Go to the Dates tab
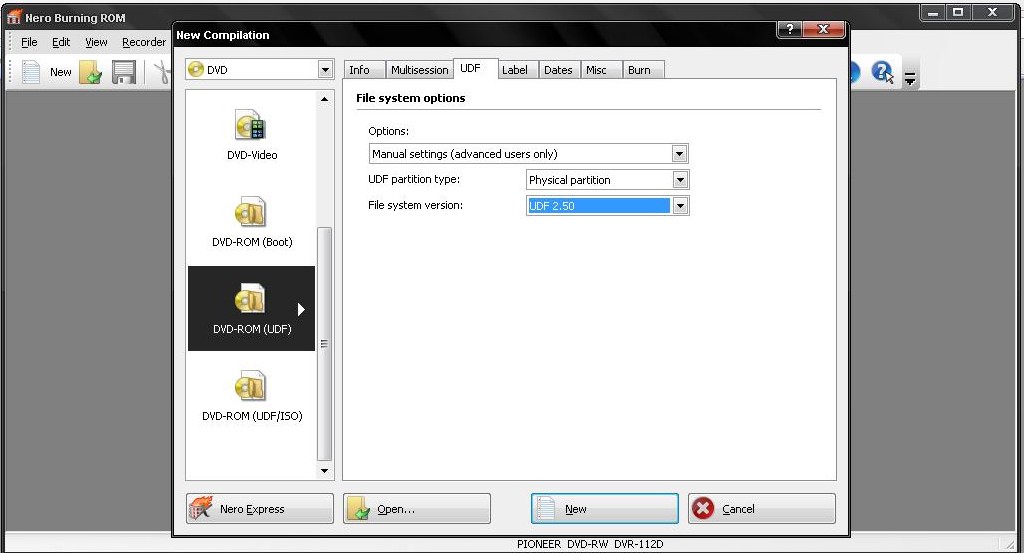This screenshot has width=1024, height=553. 558,70
